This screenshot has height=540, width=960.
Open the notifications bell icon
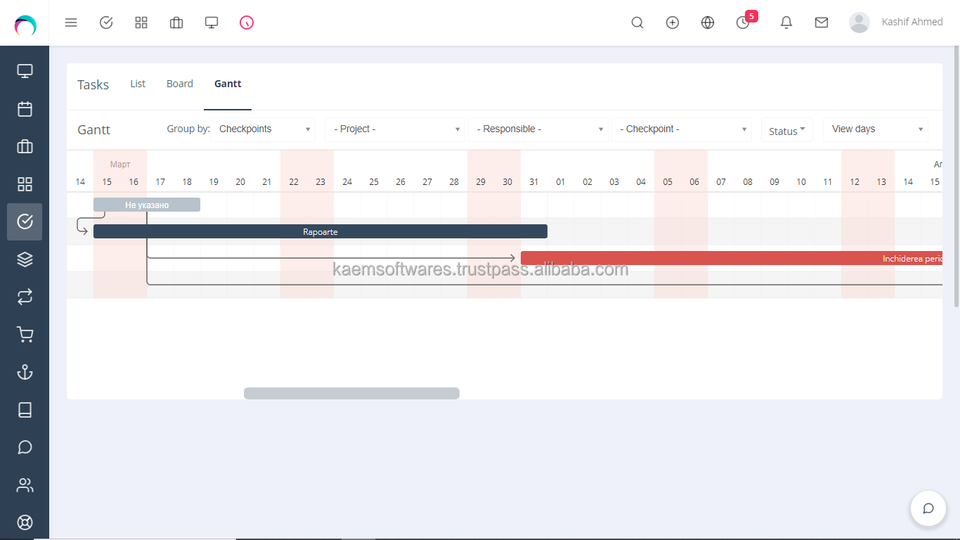[786, 23]
